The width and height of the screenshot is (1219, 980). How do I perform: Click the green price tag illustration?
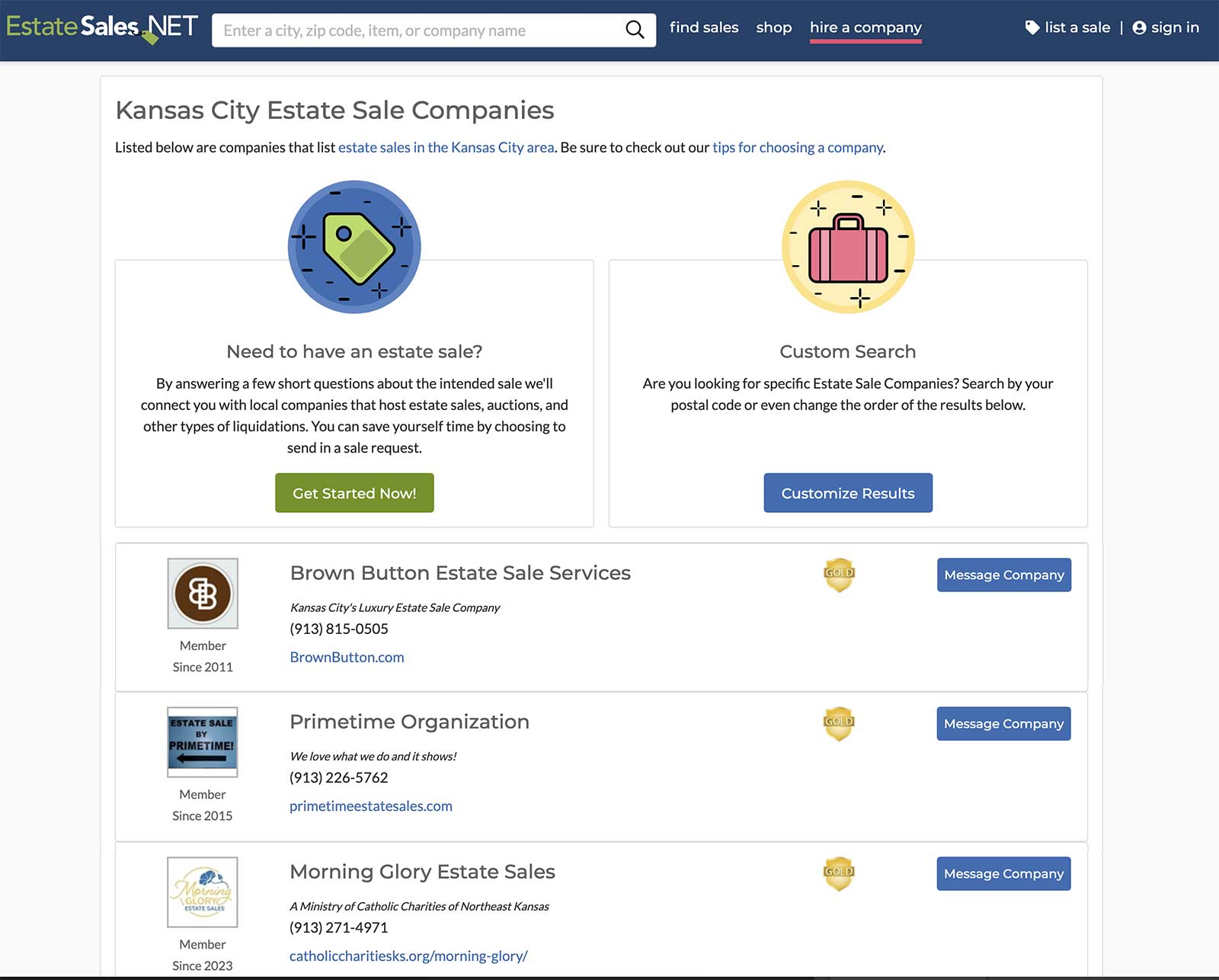click(x=354, y=246)
